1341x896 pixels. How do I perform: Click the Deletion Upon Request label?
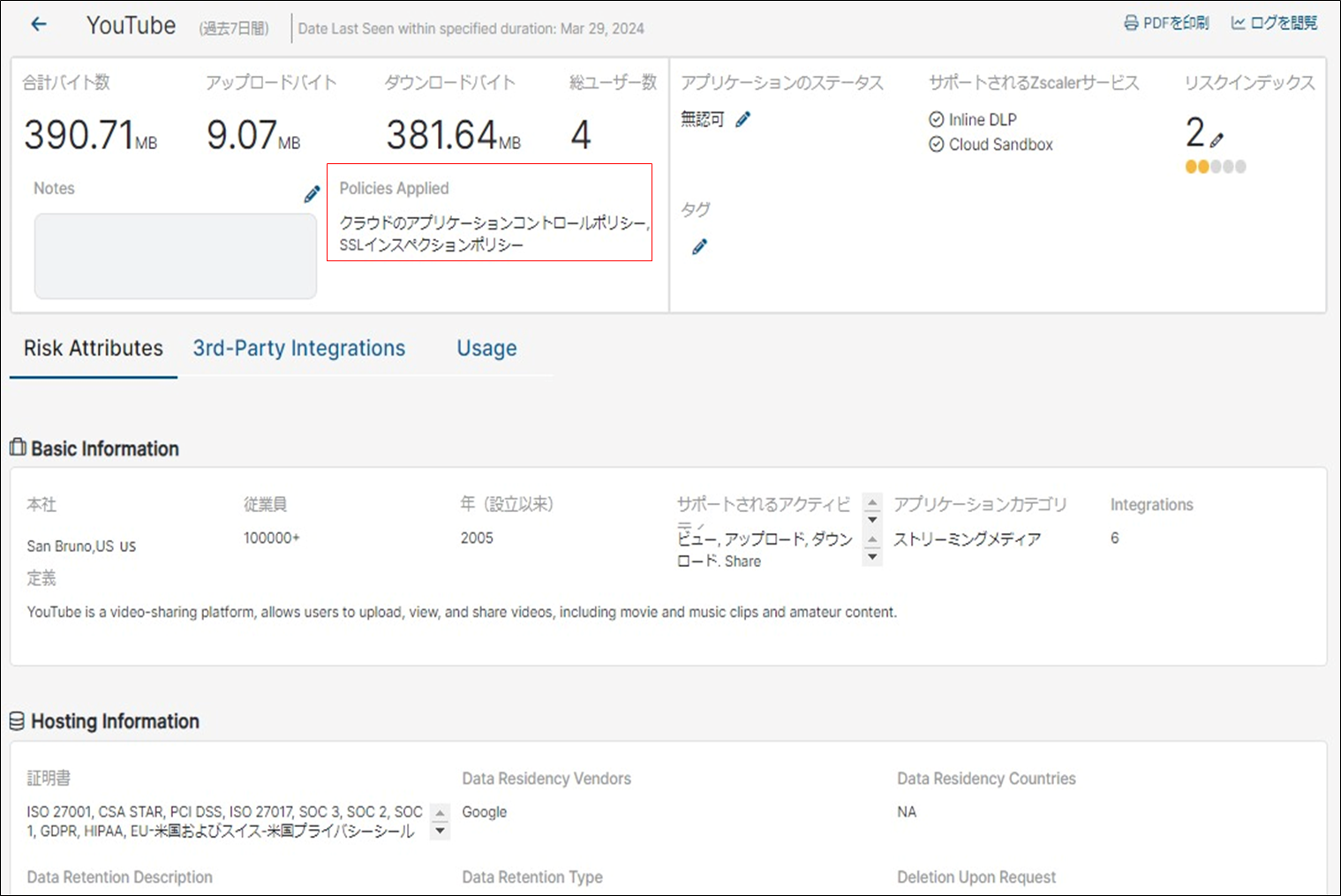[x=976, y=877]
